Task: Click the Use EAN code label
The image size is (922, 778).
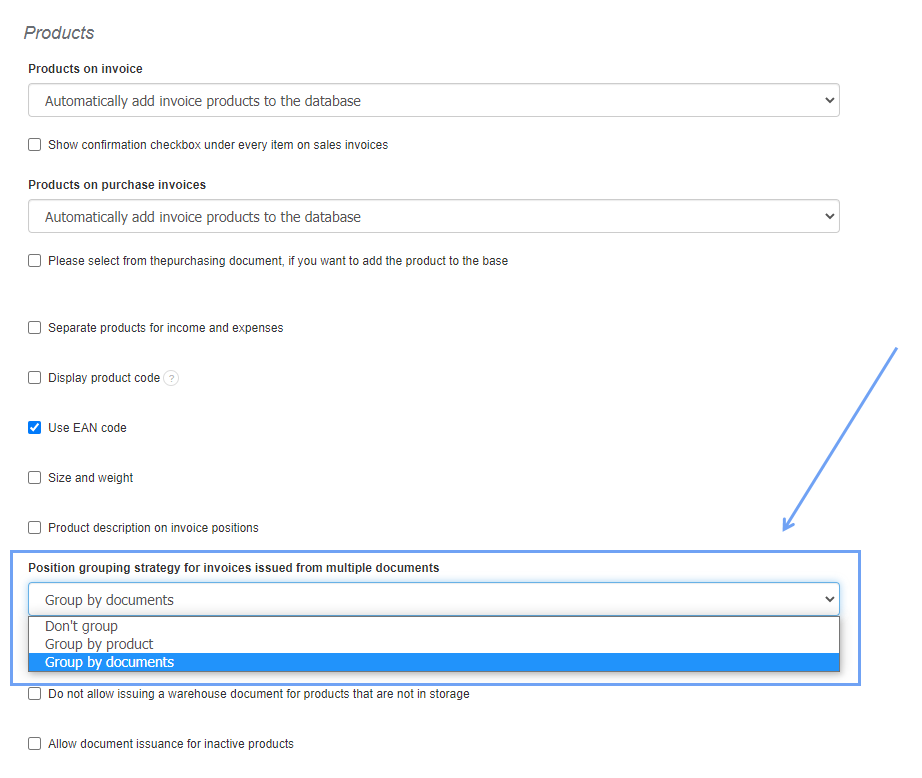Action: 87,428
